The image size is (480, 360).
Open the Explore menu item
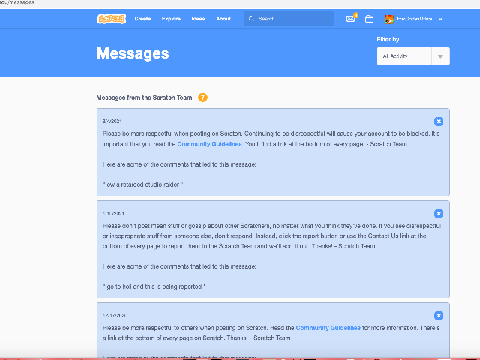(x=171, y=19)
